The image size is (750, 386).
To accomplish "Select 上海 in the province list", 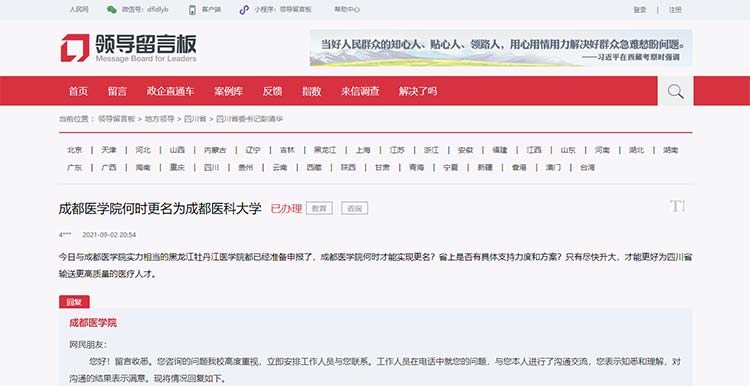I will 363,150.
